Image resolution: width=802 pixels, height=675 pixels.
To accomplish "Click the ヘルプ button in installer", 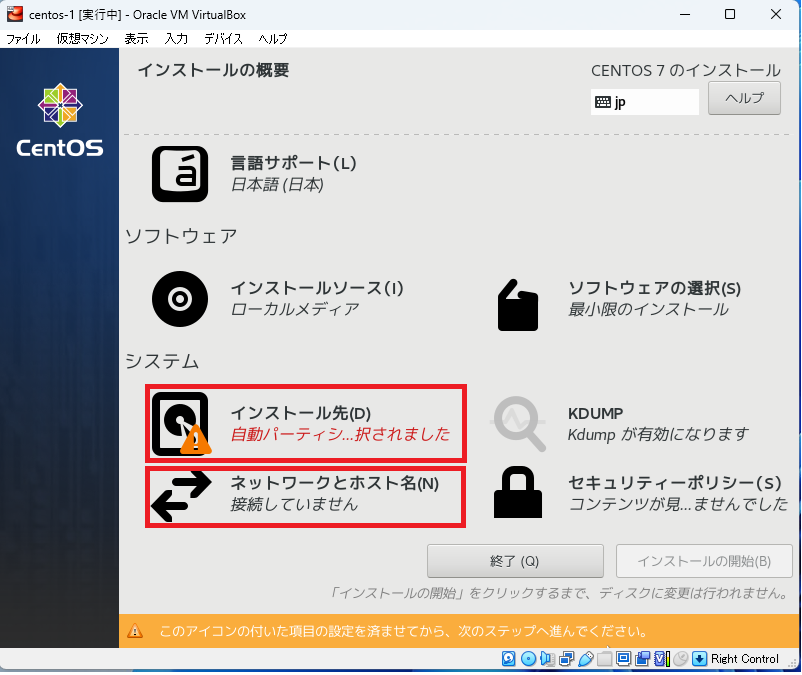I will pyautogui.click(x=744, y=98).
